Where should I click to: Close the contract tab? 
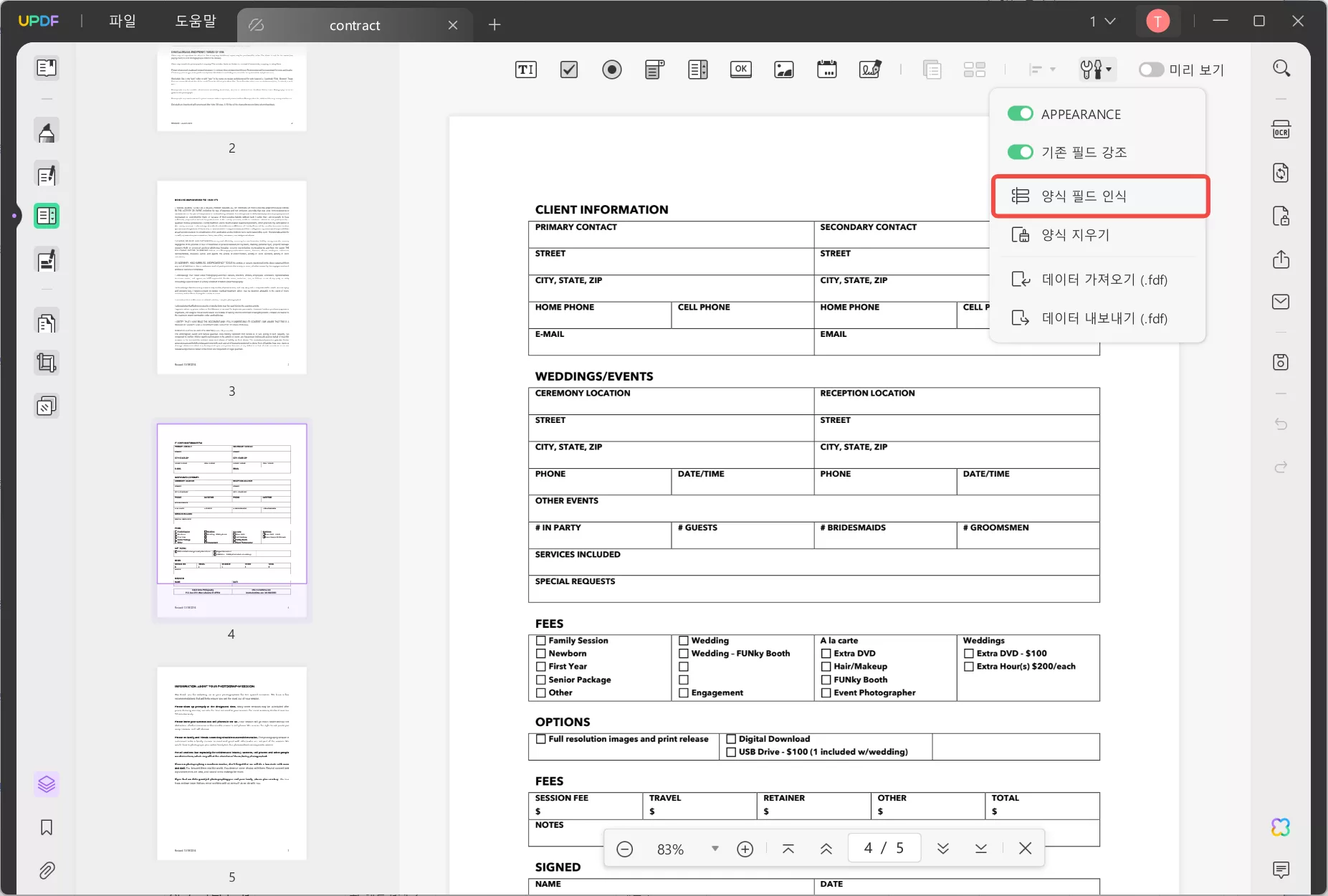[453, 25]
